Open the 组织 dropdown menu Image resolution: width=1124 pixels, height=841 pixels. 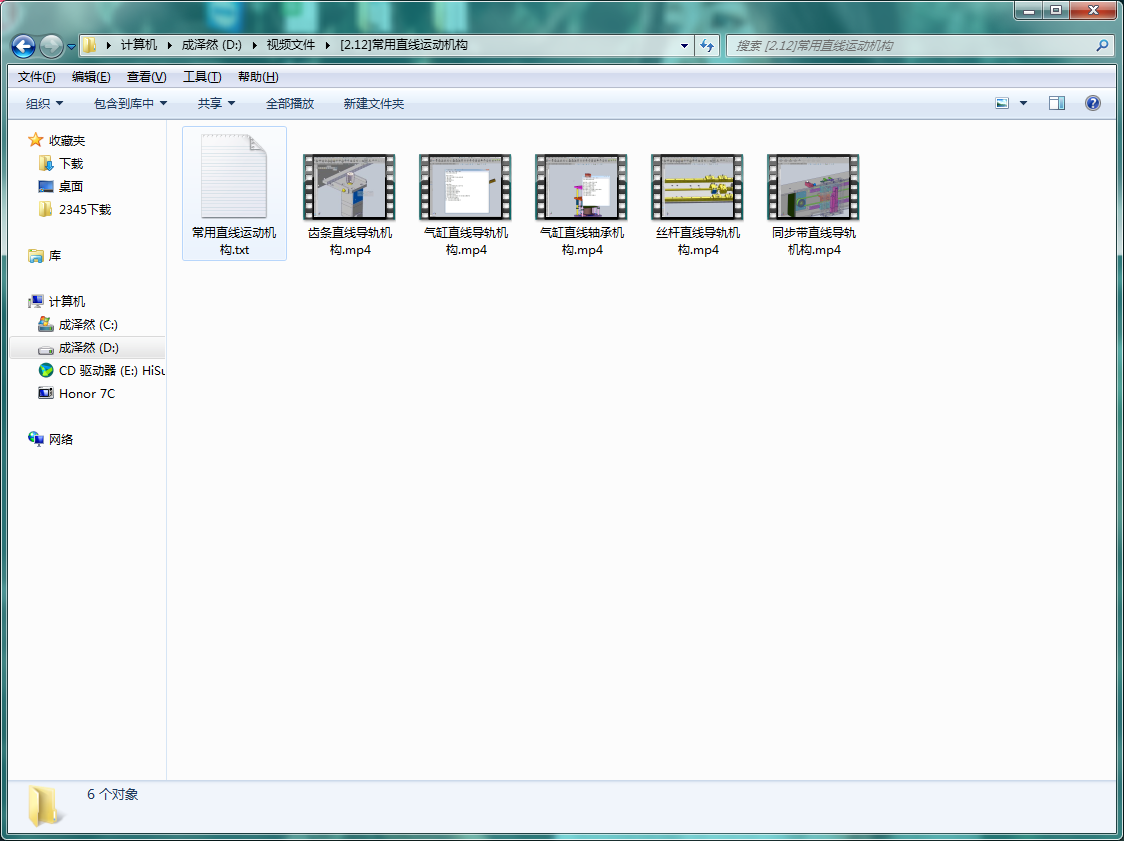tap(44, 103)
